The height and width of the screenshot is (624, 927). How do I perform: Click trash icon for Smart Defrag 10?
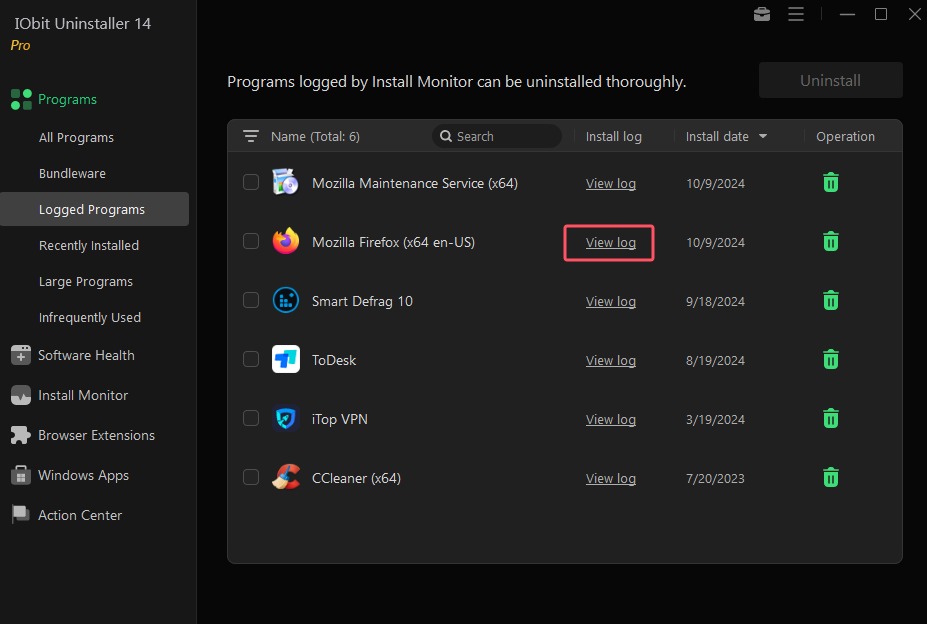[831, 300]
